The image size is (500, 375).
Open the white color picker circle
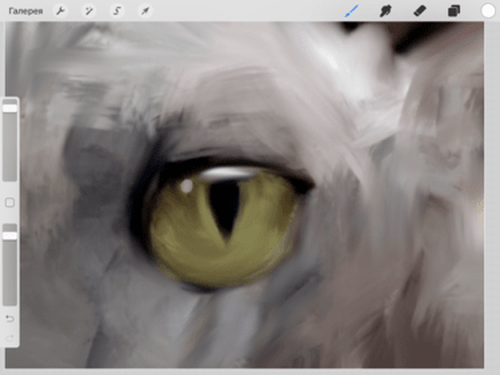[x=488, y=11]
